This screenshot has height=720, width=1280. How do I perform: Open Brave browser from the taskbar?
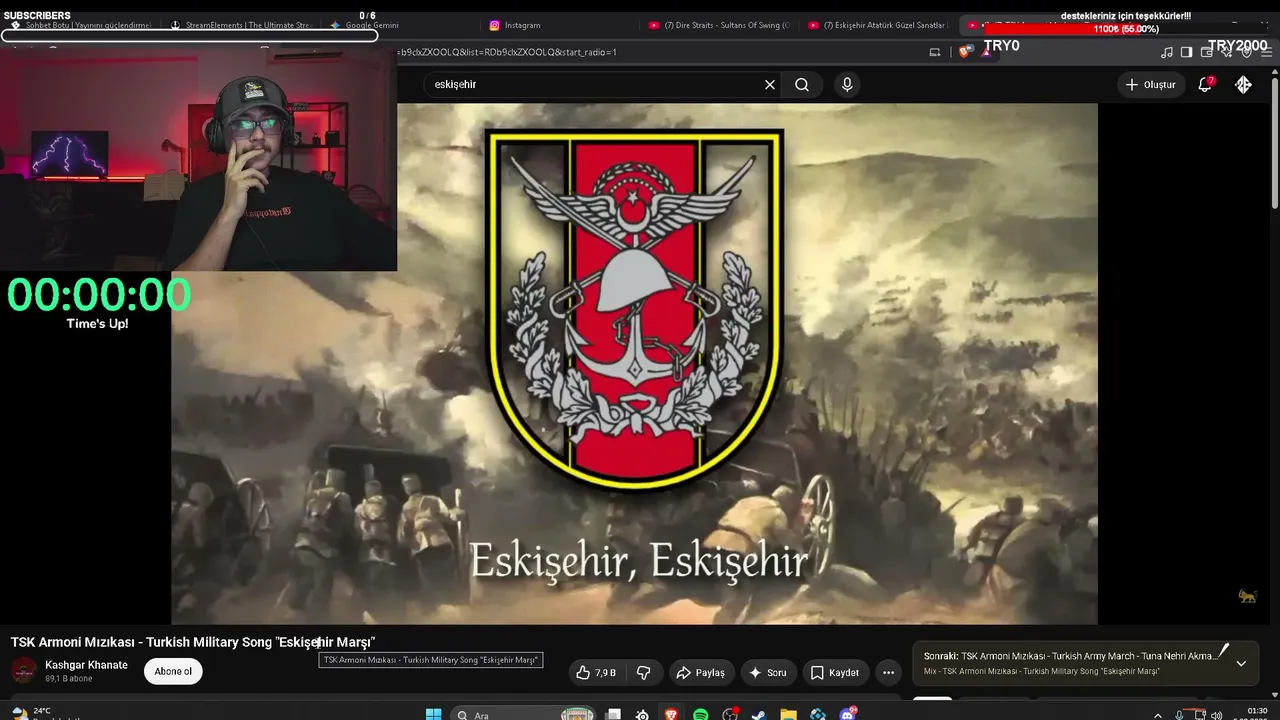(x=671, y=715)
